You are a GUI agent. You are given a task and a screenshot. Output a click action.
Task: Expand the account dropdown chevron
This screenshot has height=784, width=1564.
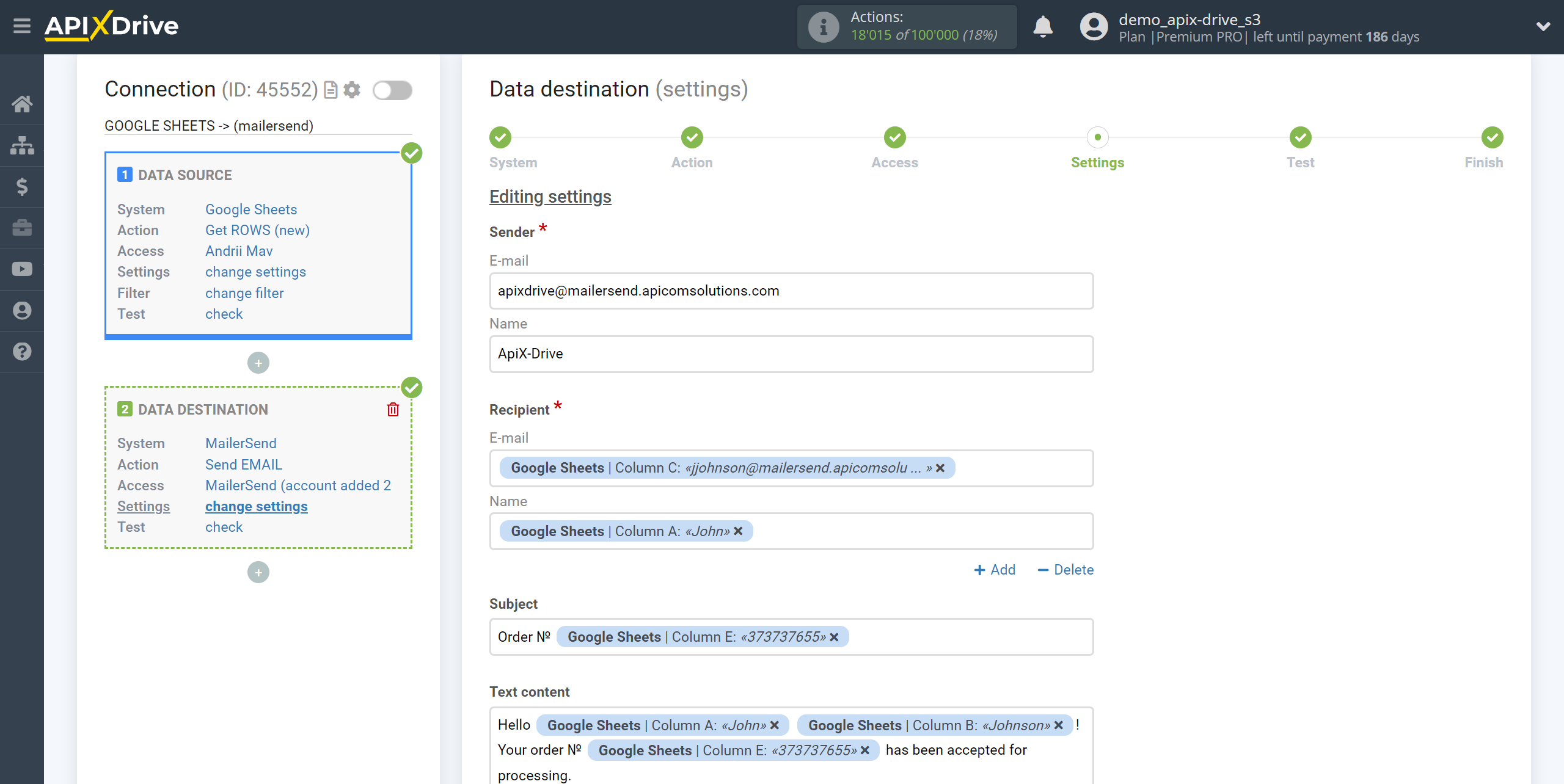coord(1543,27)
